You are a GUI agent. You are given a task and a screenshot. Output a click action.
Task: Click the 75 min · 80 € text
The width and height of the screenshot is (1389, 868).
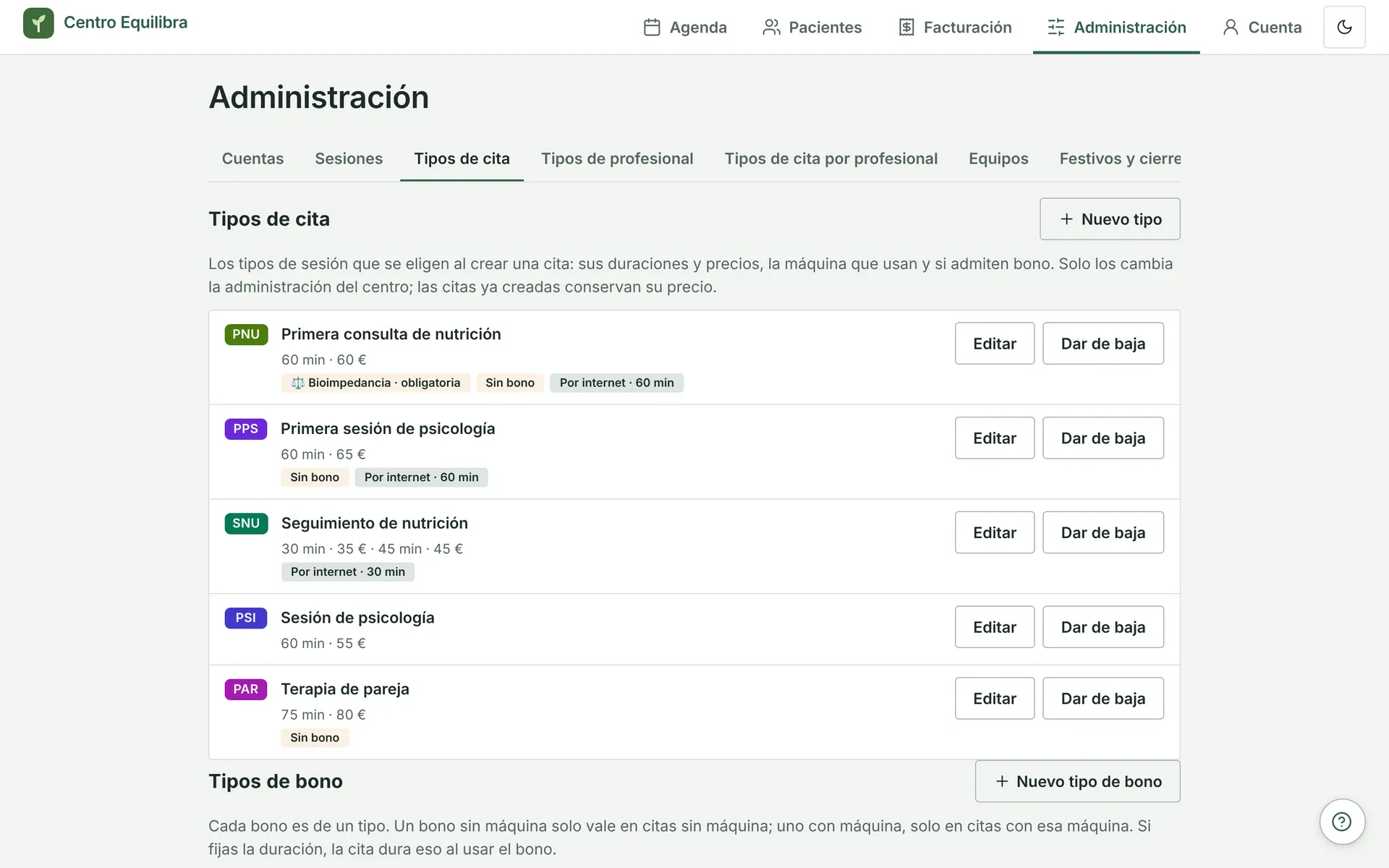323,715
